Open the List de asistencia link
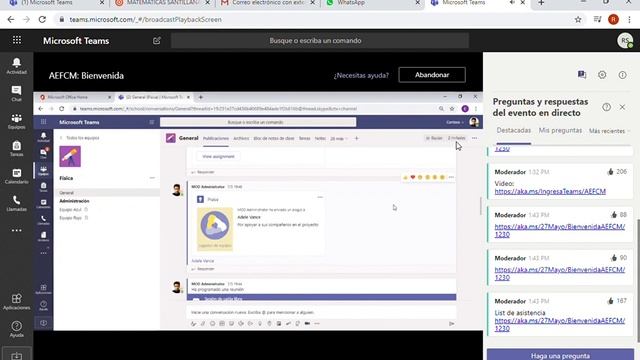The height and width of the screenshot is (360, 640). [x=559, y=324]
